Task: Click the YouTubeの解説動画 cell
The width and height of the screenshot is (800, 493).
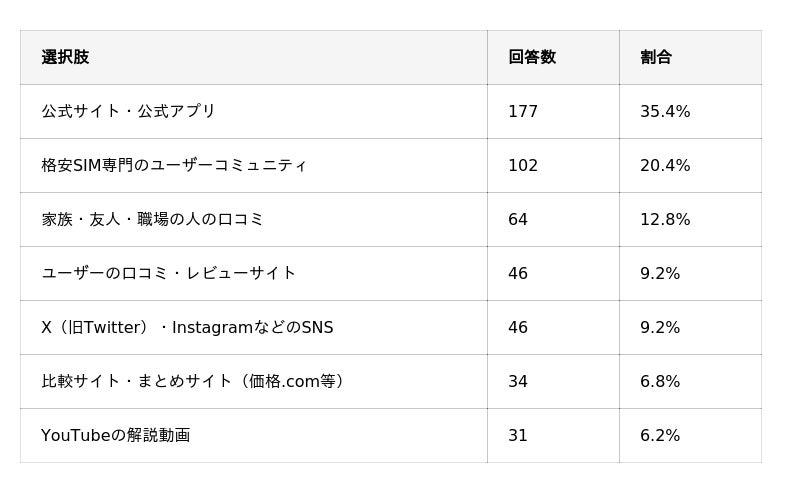Action: click(115, 436)
